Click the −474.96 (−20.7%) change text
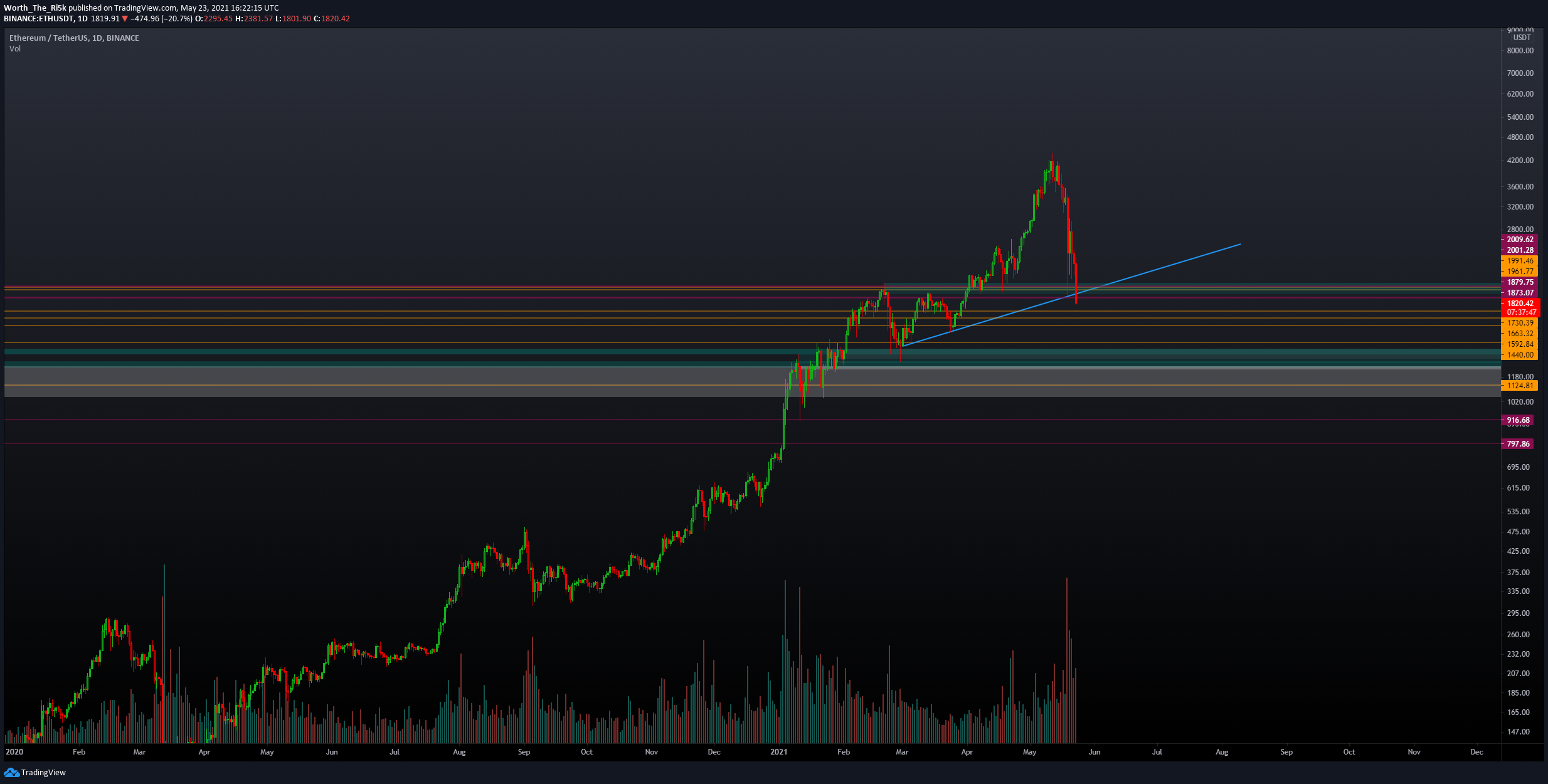1548x784 pixels. pyautogui.click(x=161, y=19)
